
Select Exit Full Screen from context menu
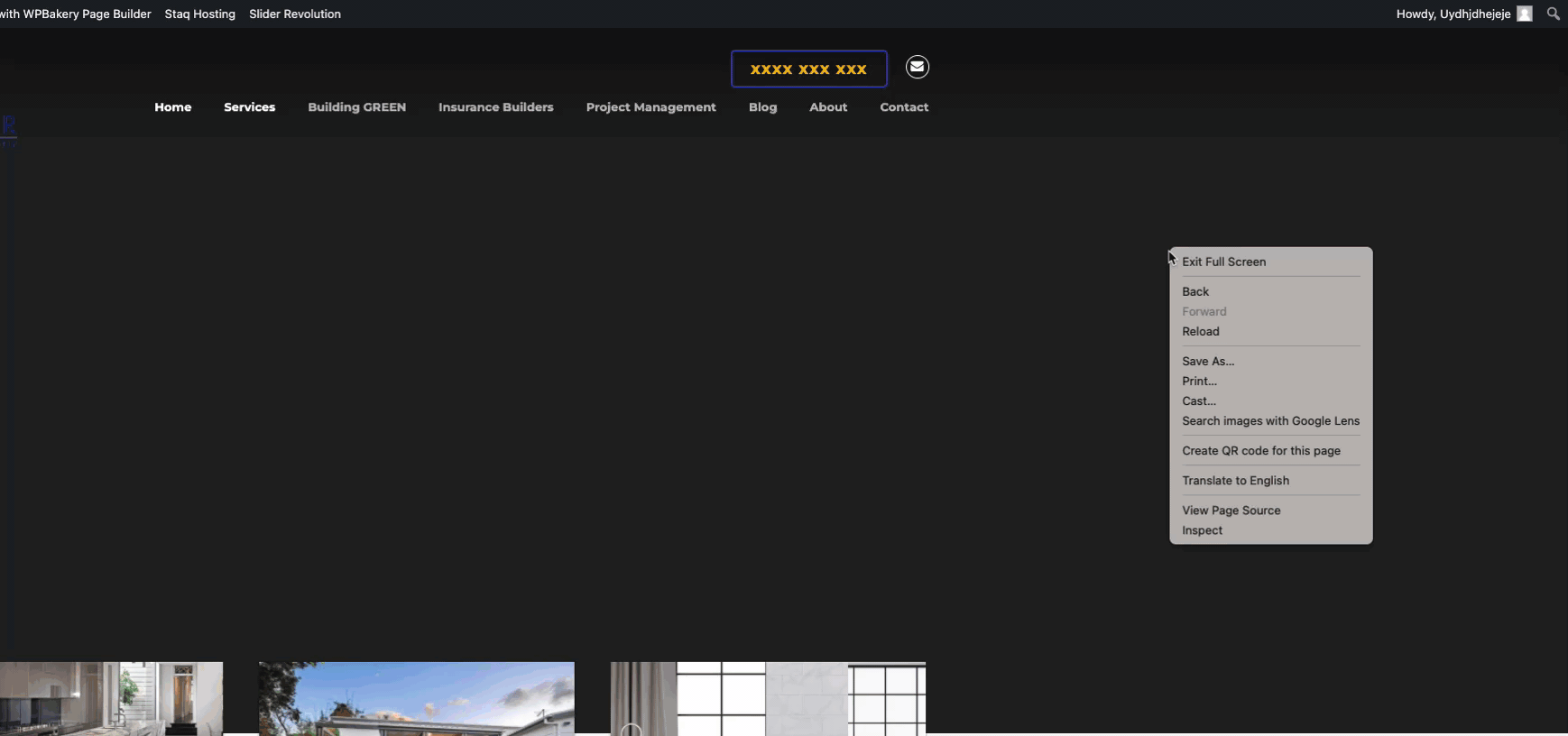pyautogui.click(x=1223, y=262)
